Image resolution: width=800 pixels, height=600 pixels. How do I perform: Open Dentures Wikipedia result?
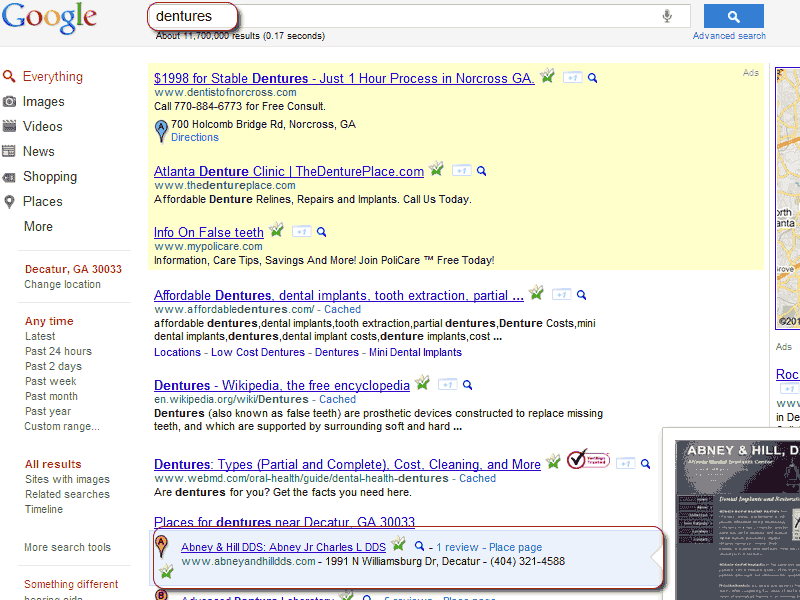[x=282, y=385]
